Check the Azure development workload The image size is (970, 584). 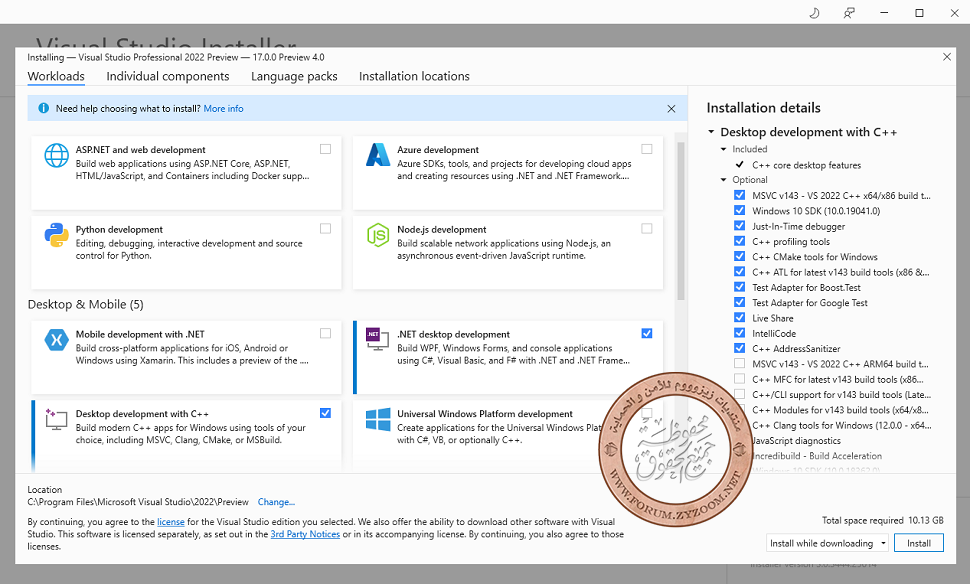click(x=646, y=149)
